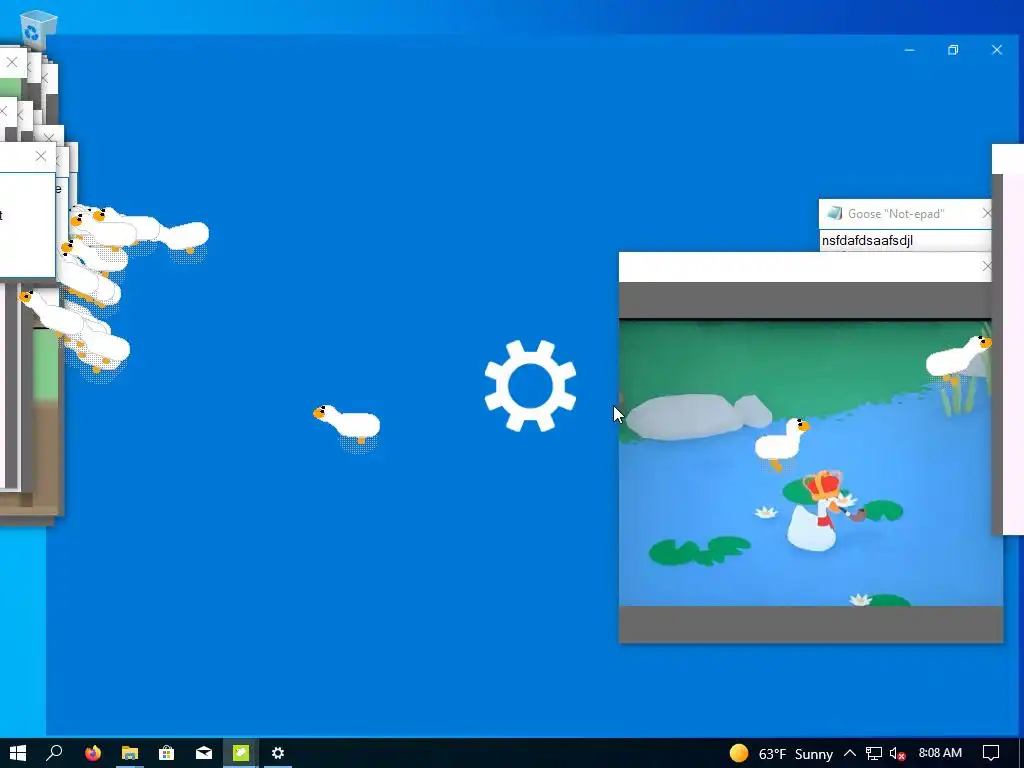Open File Explorer from the taskbar
The image size is (1024, 768).
click(129, 753)
